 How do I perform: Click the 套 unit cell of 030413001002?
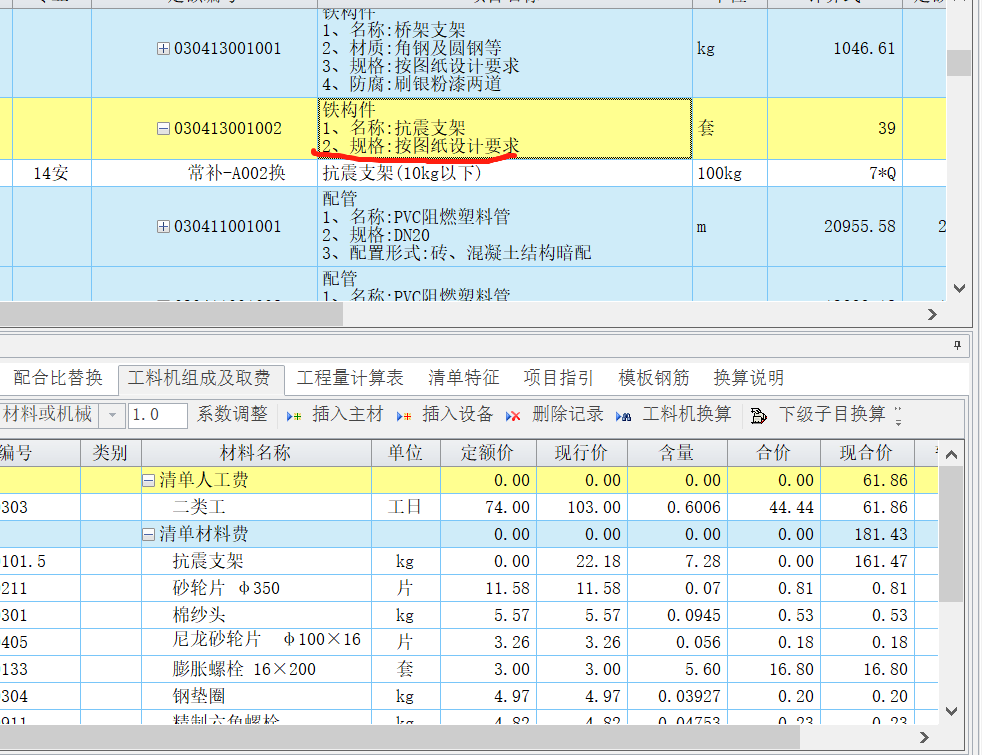point(730,128)
